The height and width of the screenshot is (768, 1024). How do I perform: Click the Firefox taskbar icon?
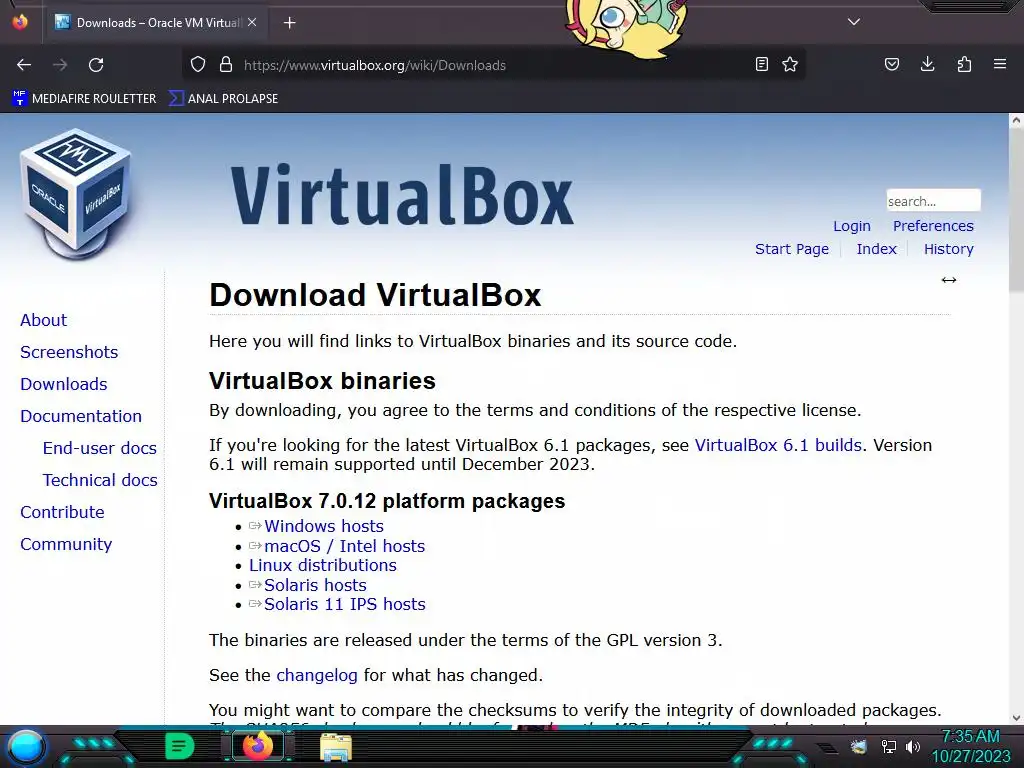click(x=257, y=746)
